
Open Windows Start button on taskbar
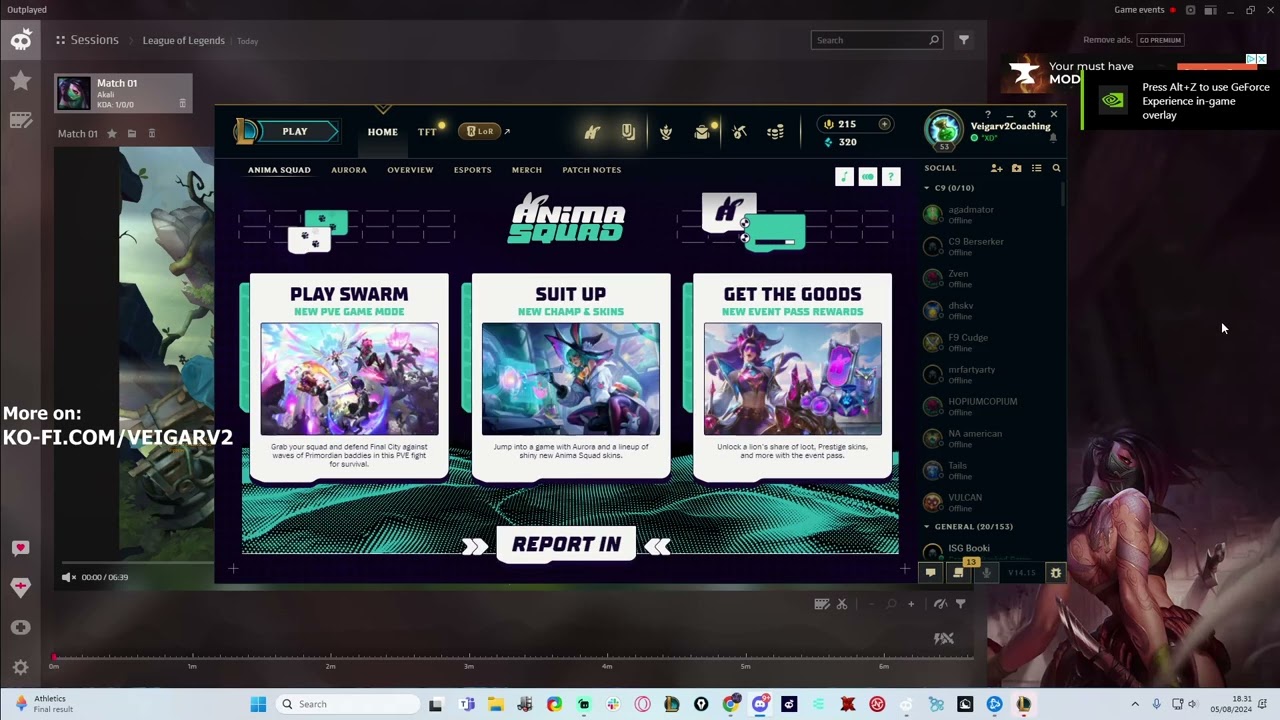[258, 704]
